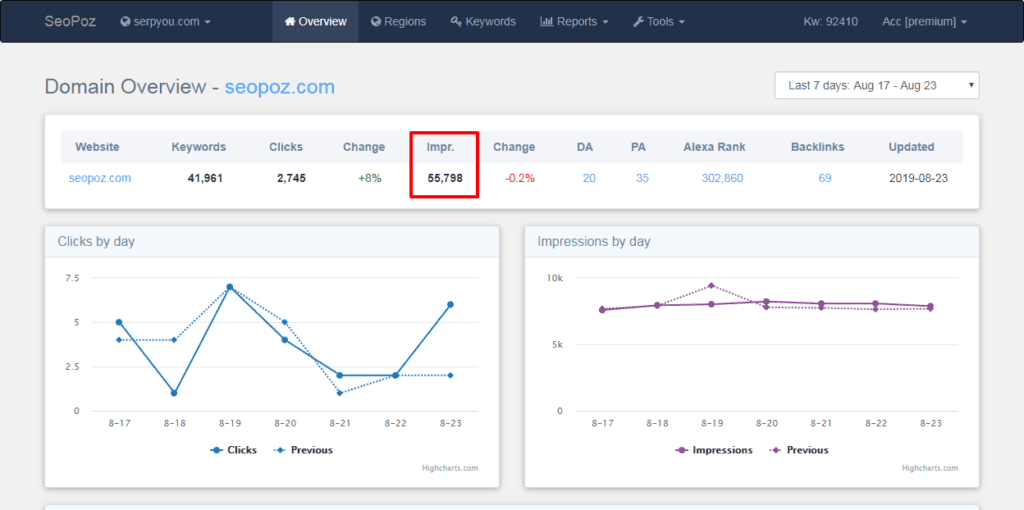
Task: Click the 55,798 impressions value
Action: 445,178
